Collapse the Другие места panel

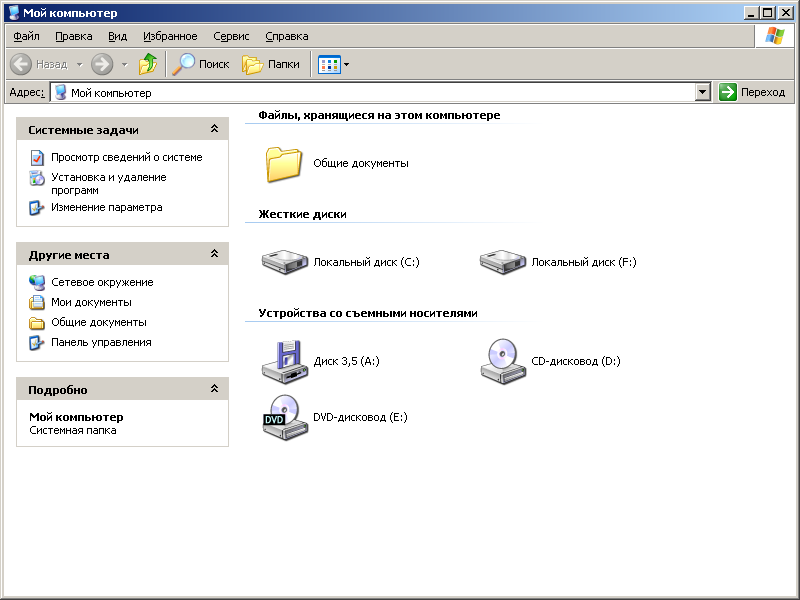tap(214, 254)
